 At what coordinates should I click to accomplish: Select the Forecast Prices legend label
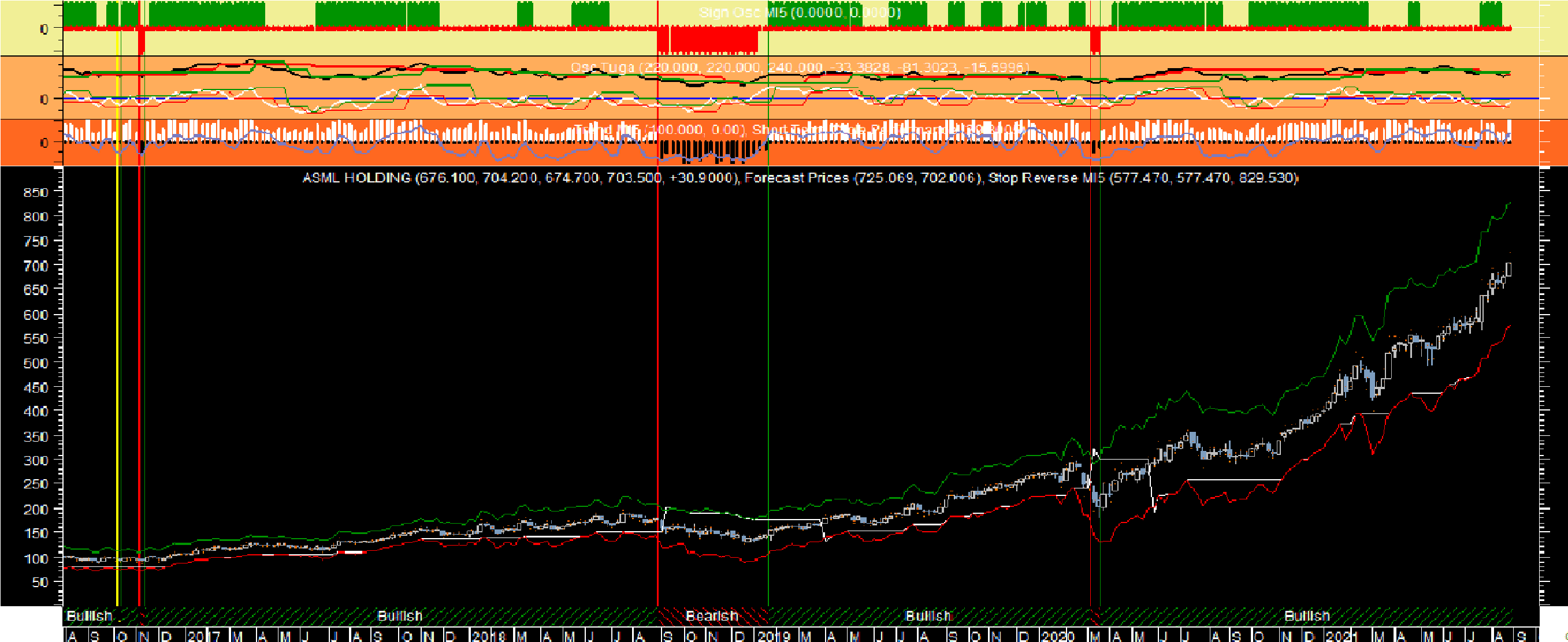[x=796, y=178]
